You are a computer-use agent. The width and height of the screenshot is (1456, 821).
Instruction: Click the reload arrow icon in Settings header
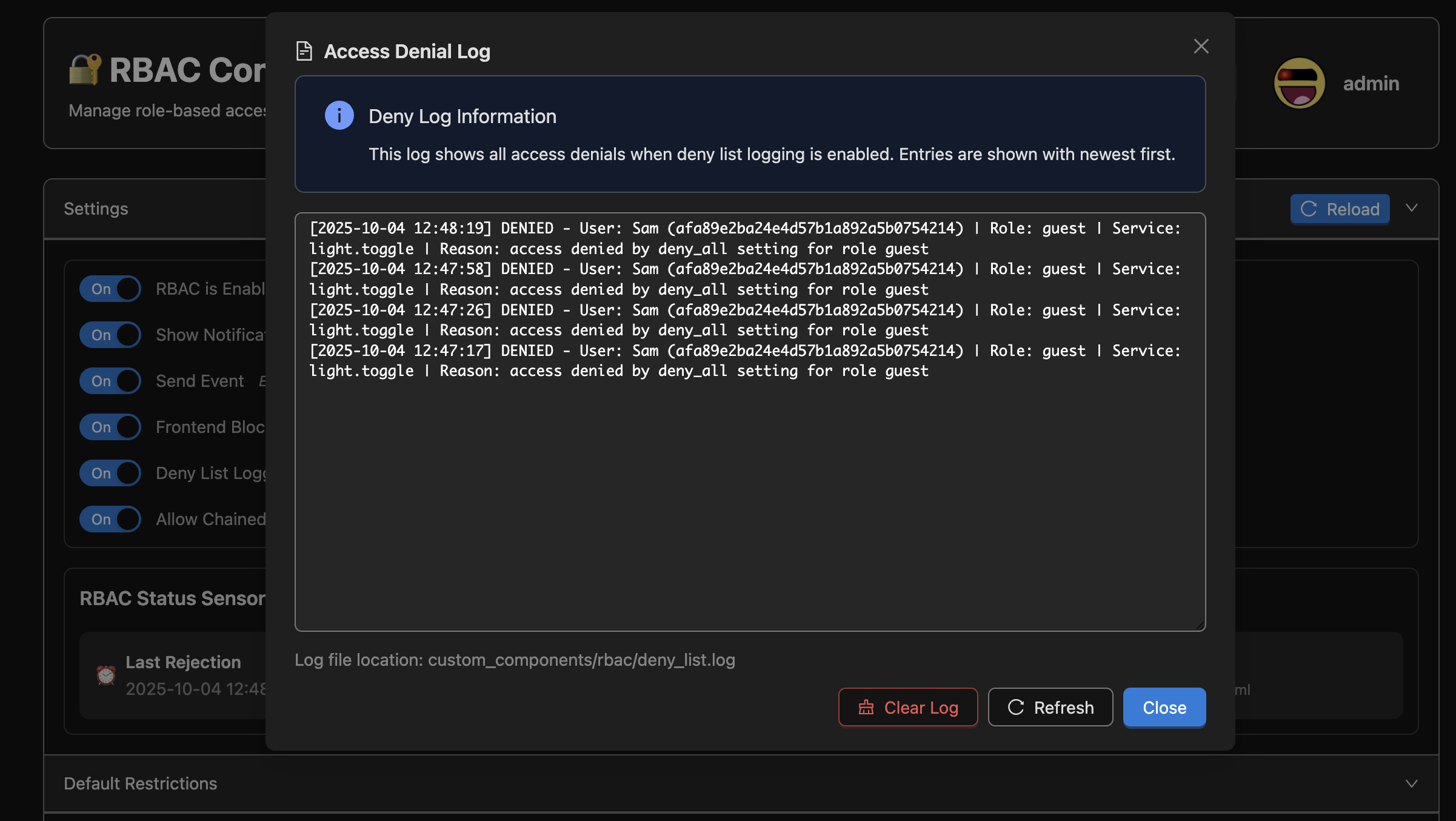tap(1309, 209)
